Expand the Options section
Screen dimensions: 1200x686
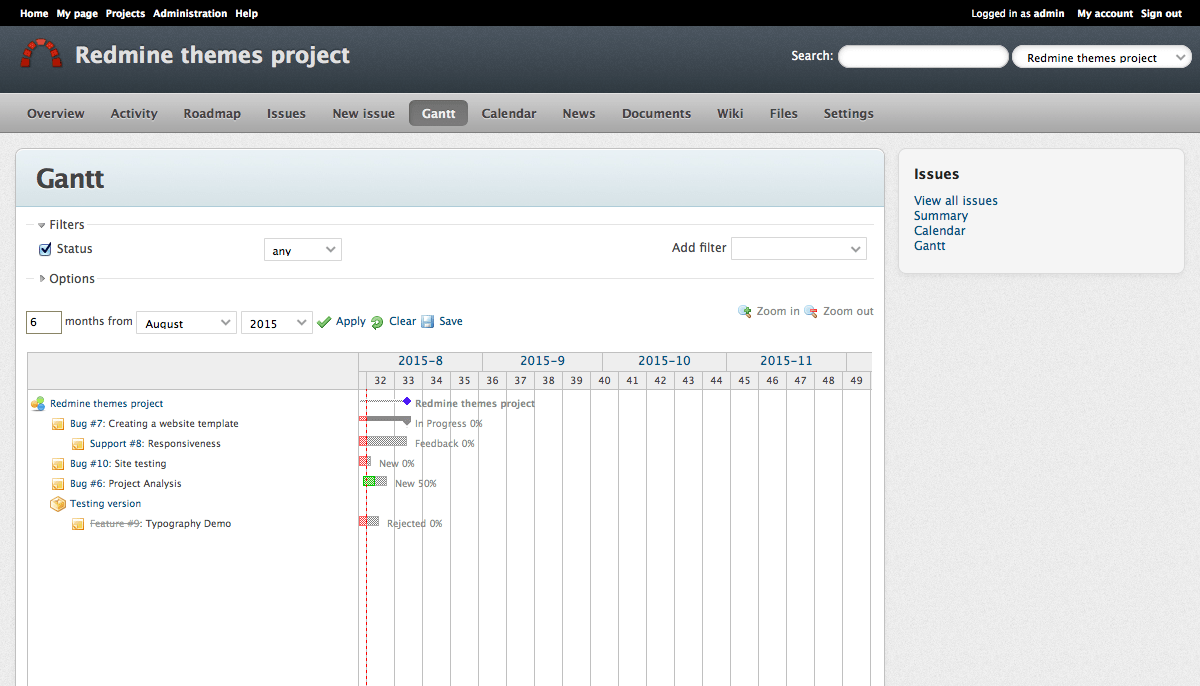pos(66,279)
